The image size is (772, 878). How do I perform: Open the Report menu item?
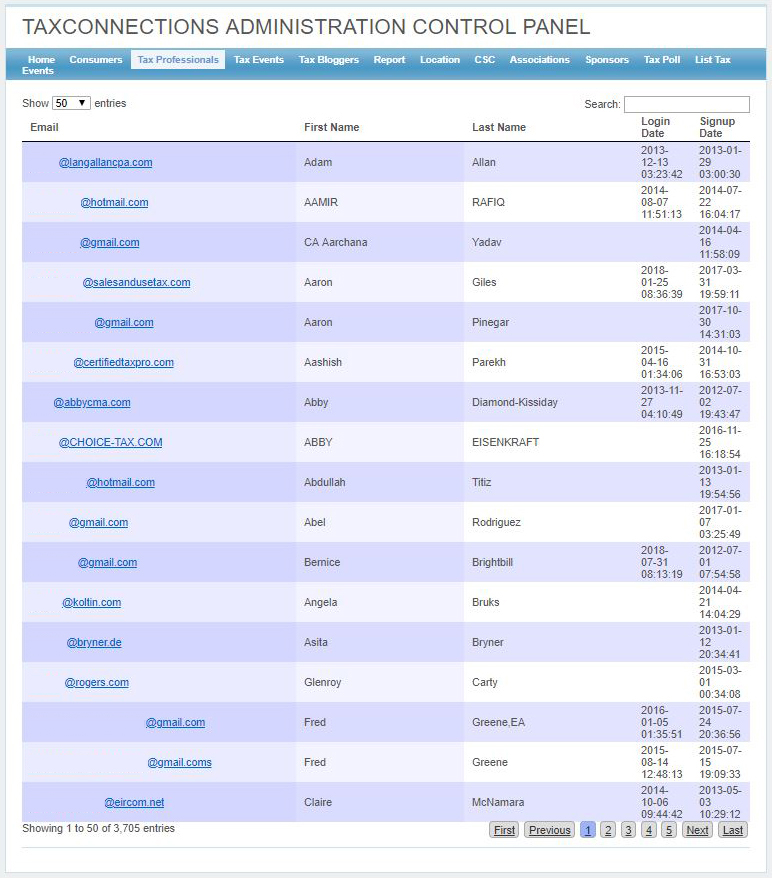click(389, 59)
